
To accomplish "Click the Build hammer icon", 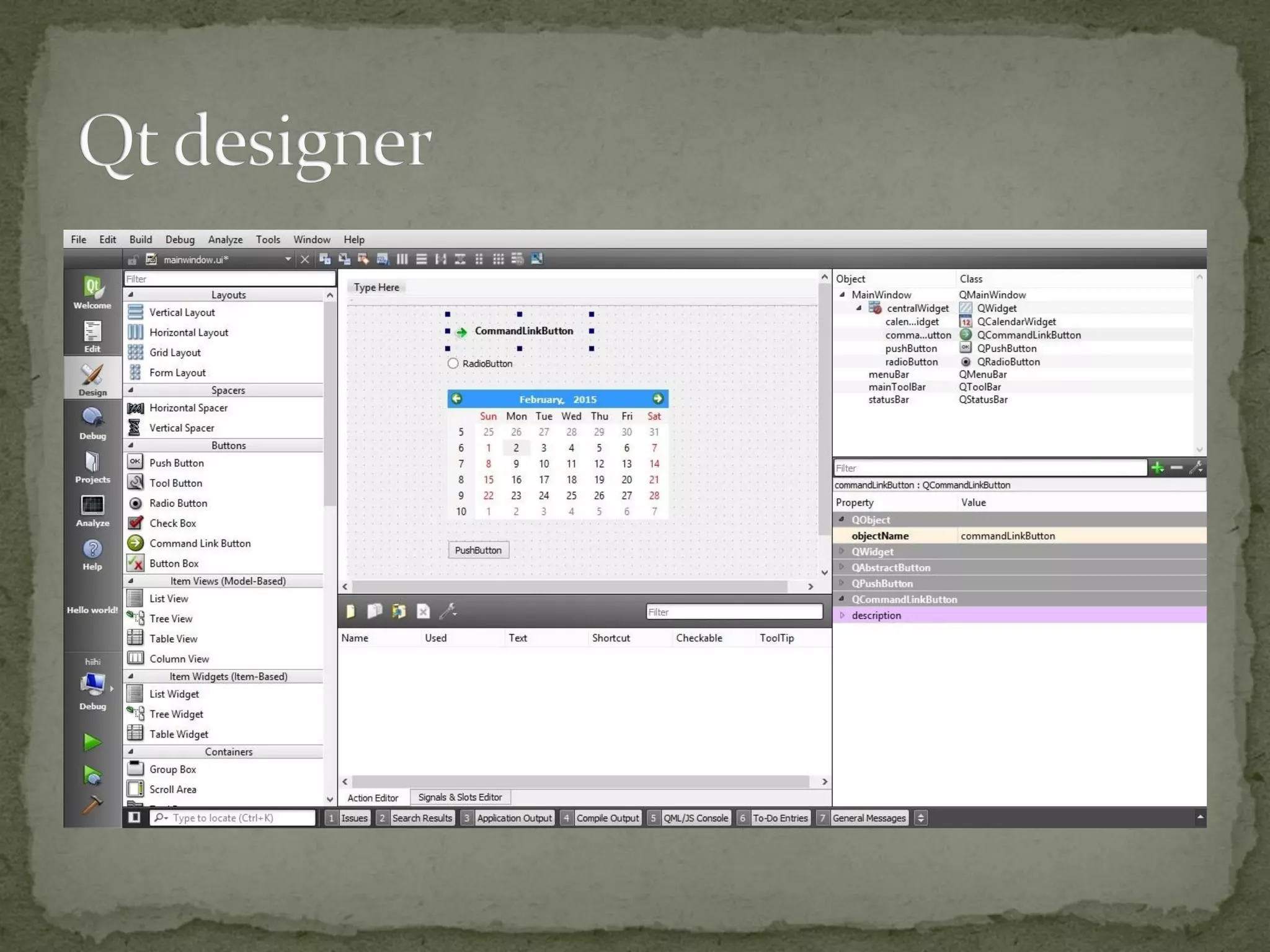I will [x=92, y=804].
